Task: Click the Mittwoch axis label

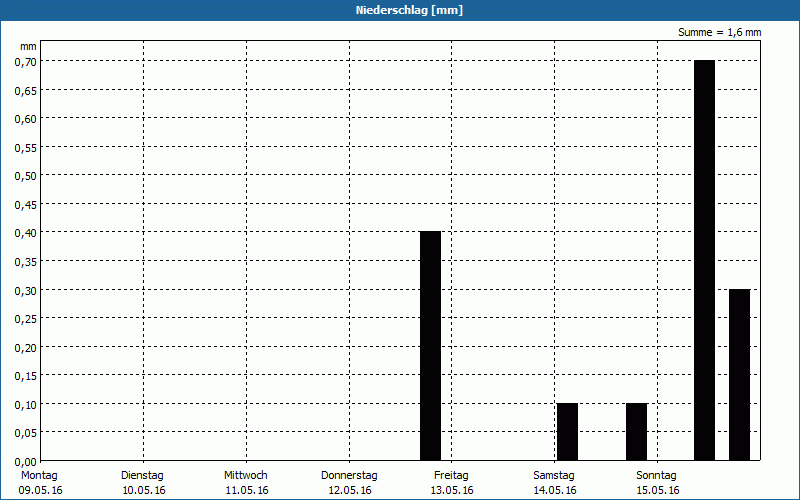Action: (245, 475)
